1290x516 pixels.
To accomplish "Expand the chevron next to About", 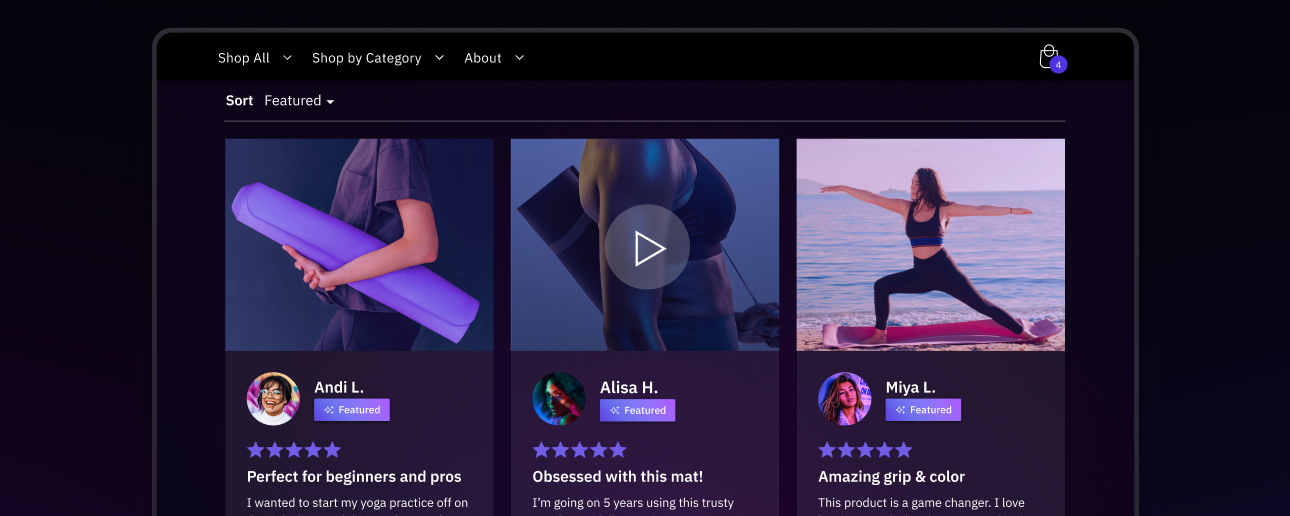I will pos(519,58).
